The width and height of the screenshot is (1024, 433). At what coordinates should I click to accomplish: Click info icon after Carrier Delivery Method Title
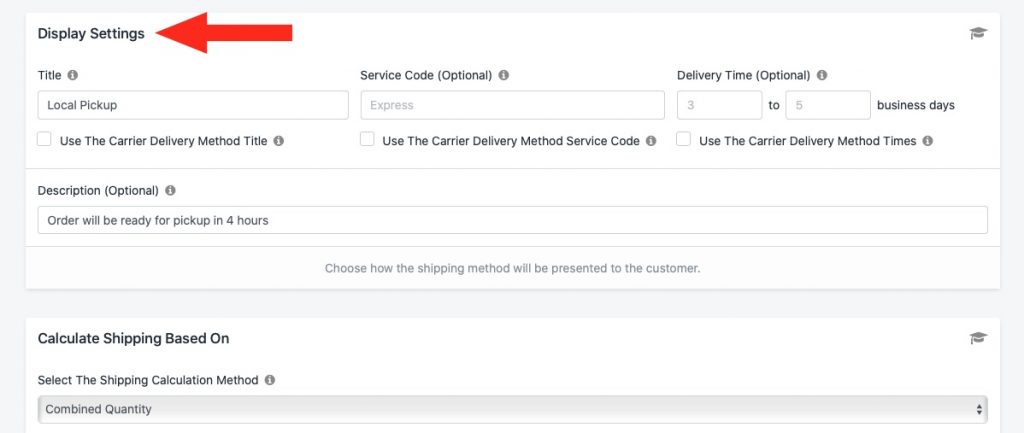click(x=279, y=141)
